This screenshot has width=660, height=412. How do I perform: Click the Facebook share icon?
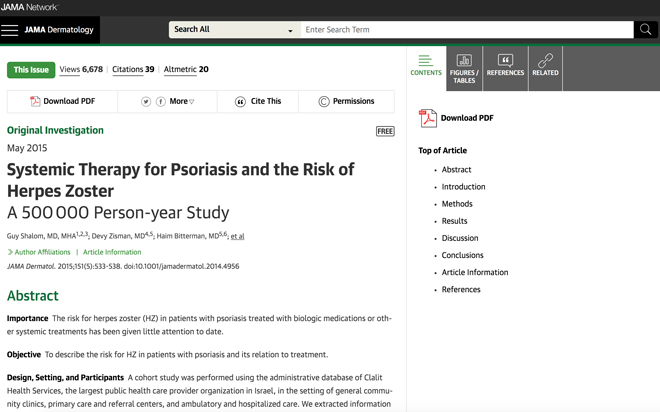tap(161, 101)
